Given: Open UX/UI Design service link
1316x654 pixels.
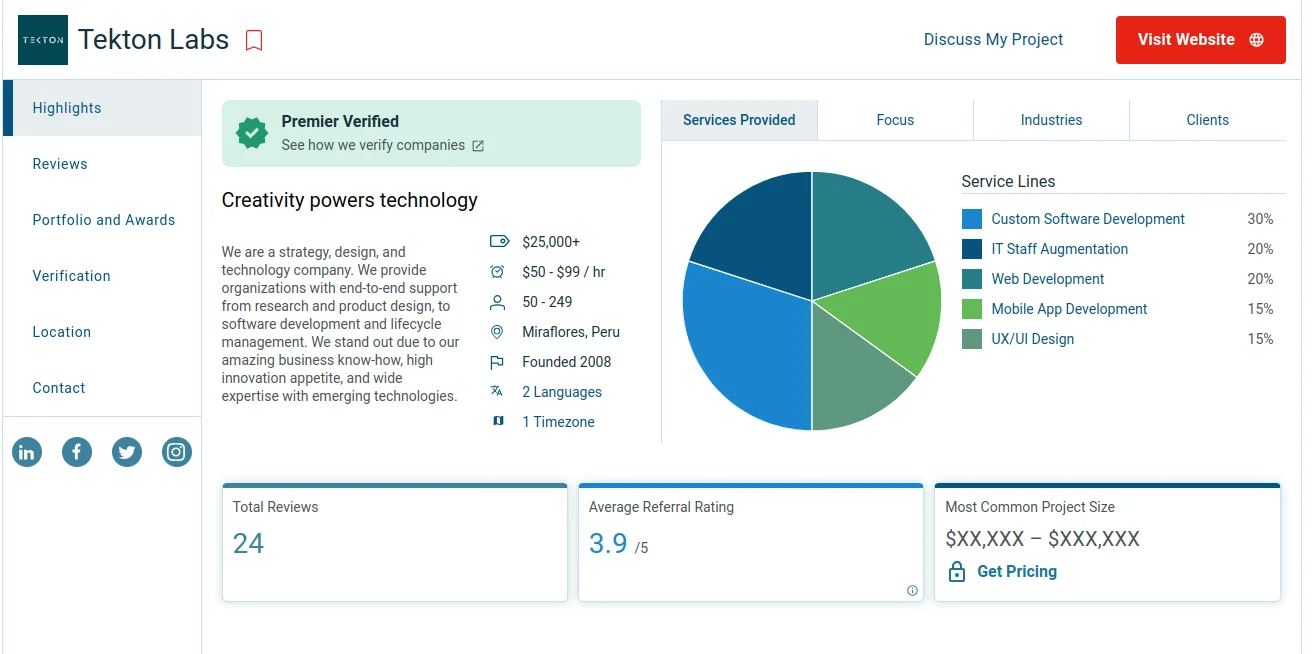Looking at the screenshot, I should [1032, 339].
